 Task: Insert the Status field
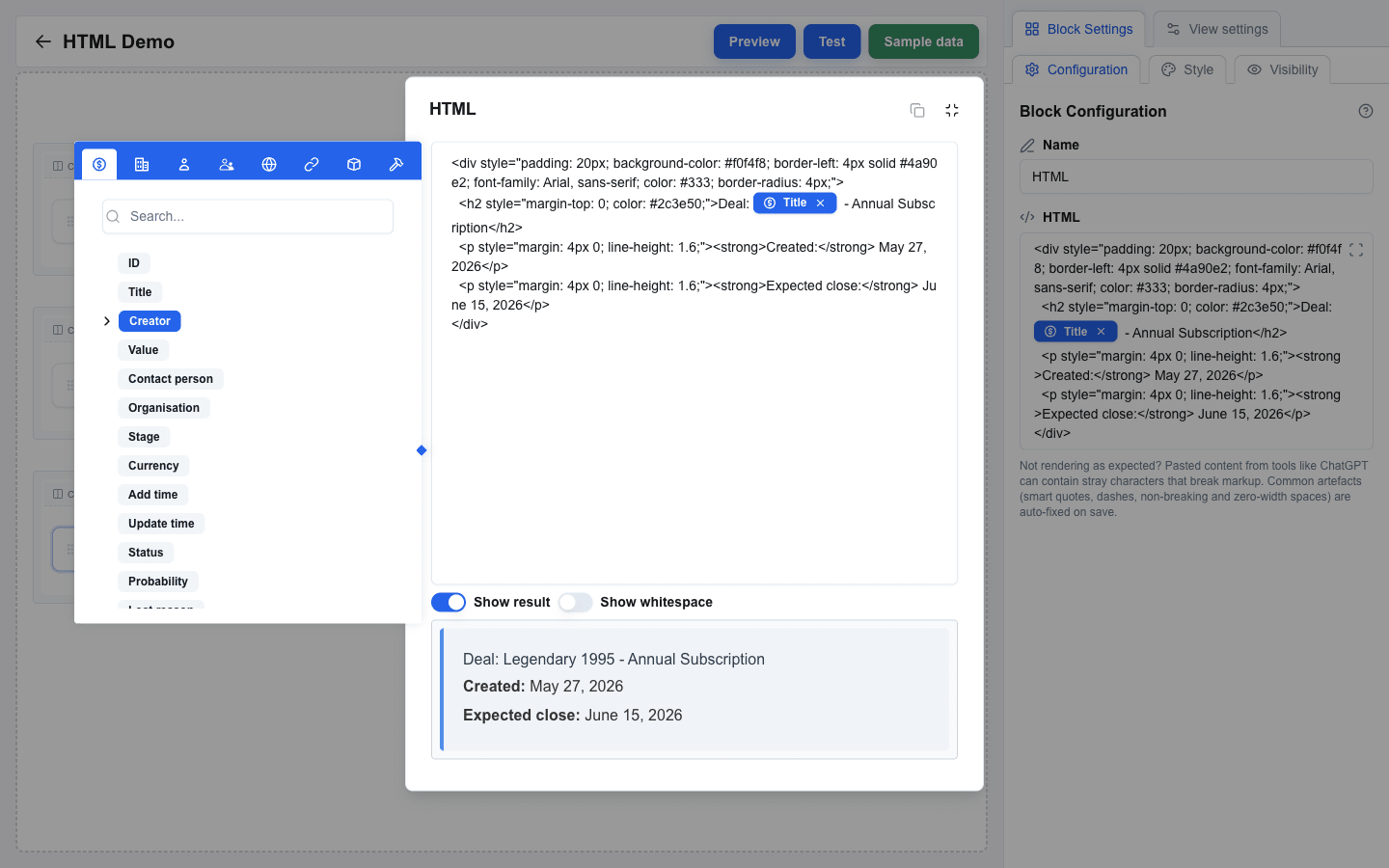click(x=146, y=553)
